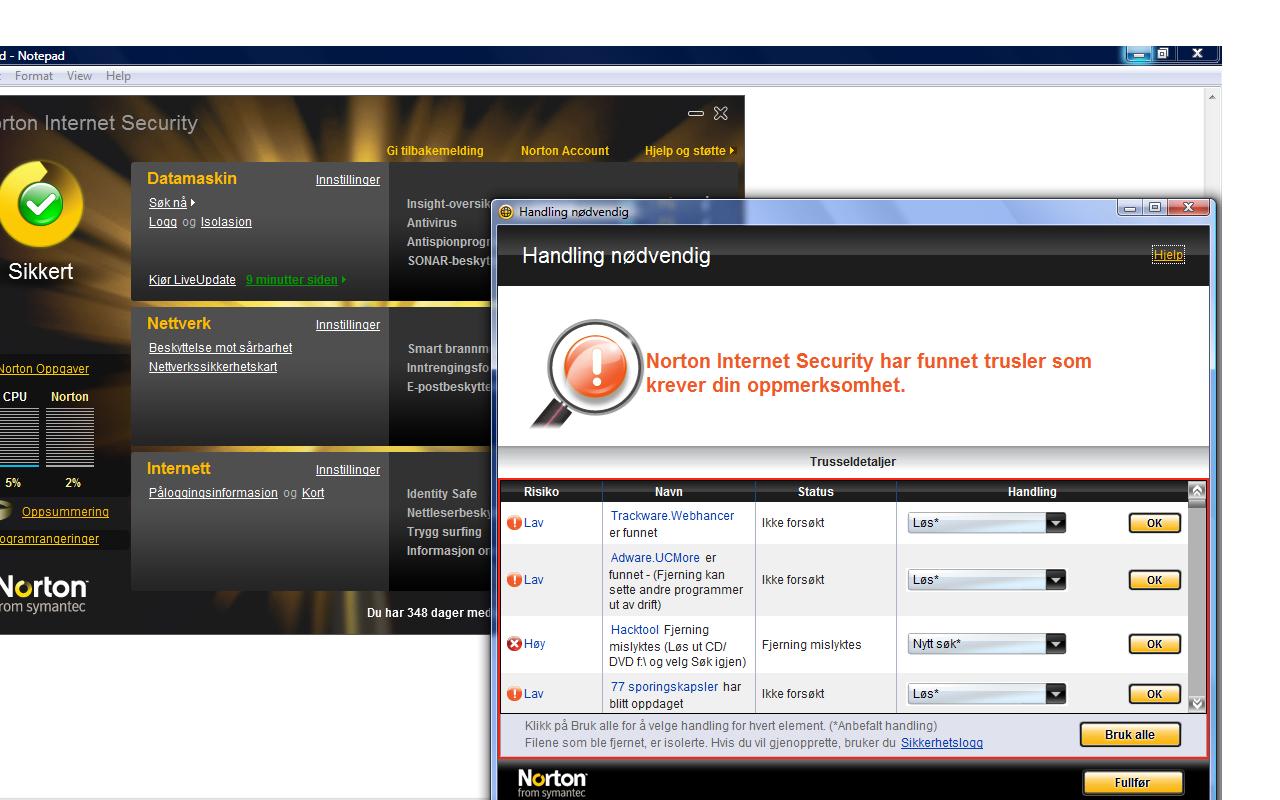
Task: Open Påloggingsinformasjon link
Action: point(213,493)
